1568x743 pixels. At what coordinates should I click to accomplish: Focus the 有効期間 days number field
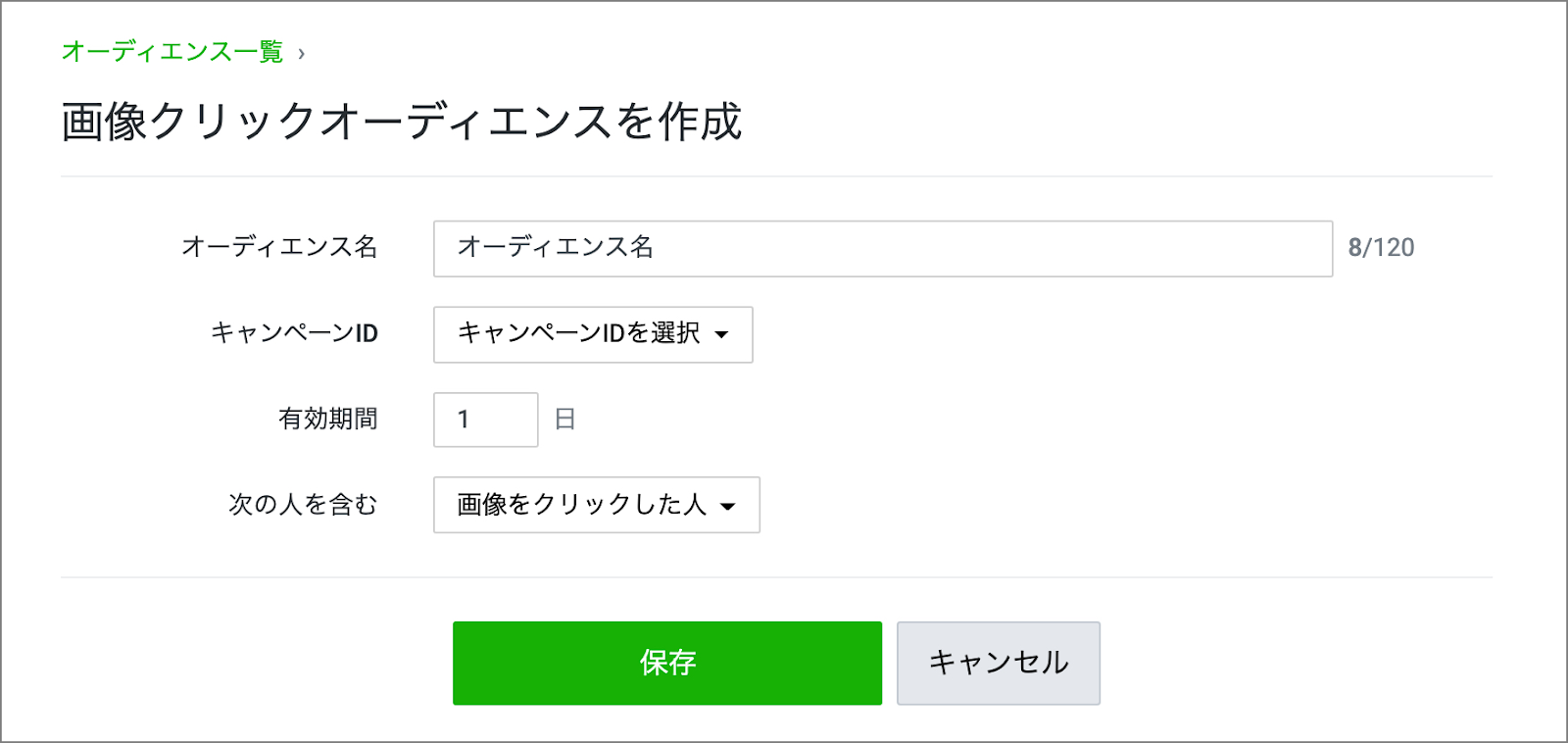click(485, 420)
